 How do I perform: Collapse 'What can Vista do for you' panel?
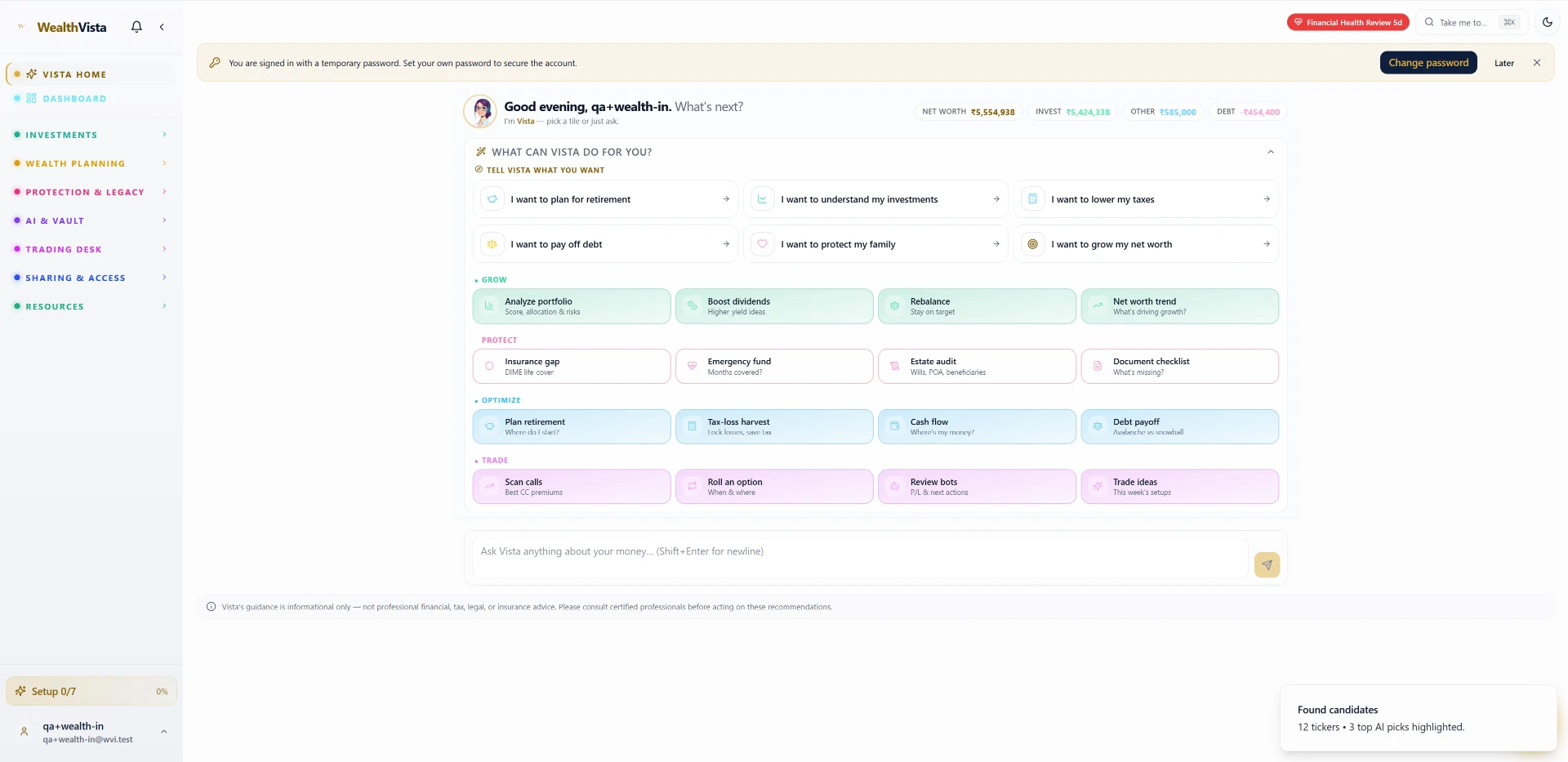pyautogui.click(x=1270, y=152)
